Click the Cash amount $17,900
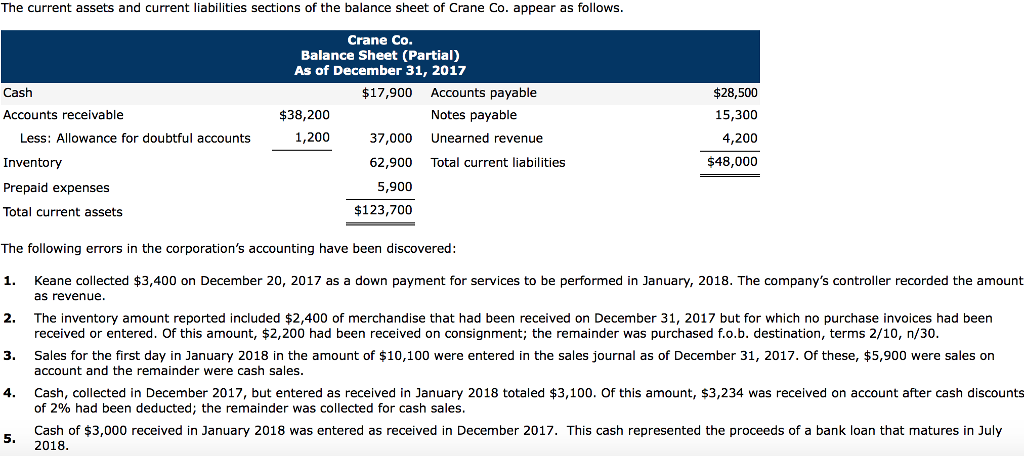The image size is (1024, 456). (x=387, y=93)
